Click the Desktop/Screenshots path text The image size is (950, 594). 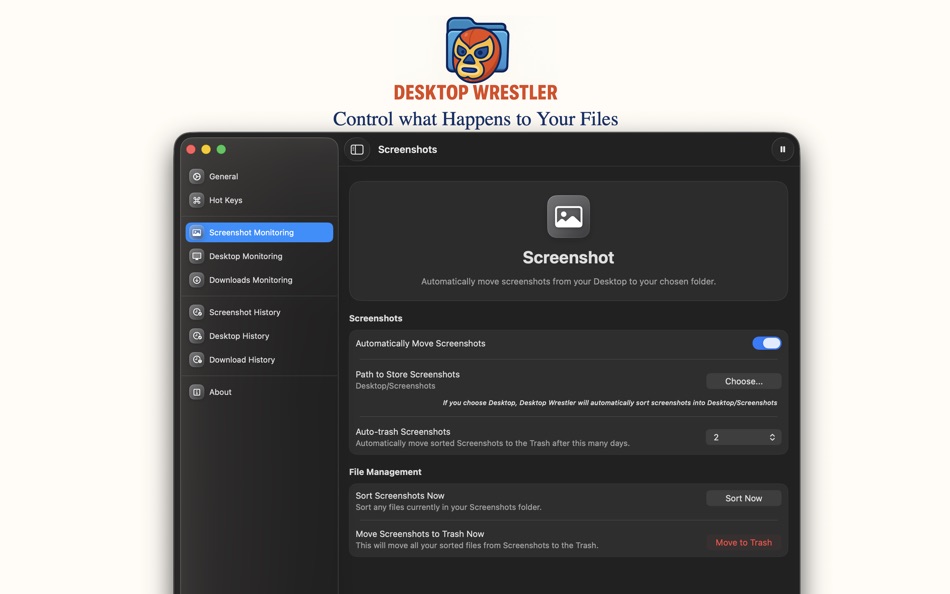click(395, 386)
